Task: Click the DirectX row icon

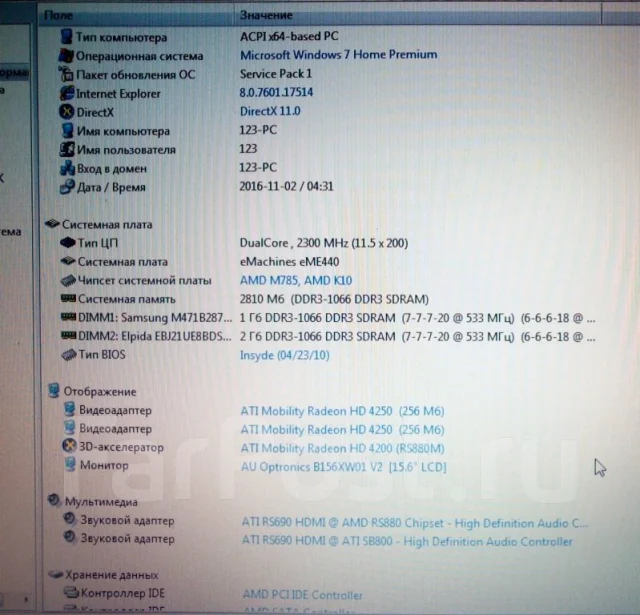Action: [x=67, y=112]
